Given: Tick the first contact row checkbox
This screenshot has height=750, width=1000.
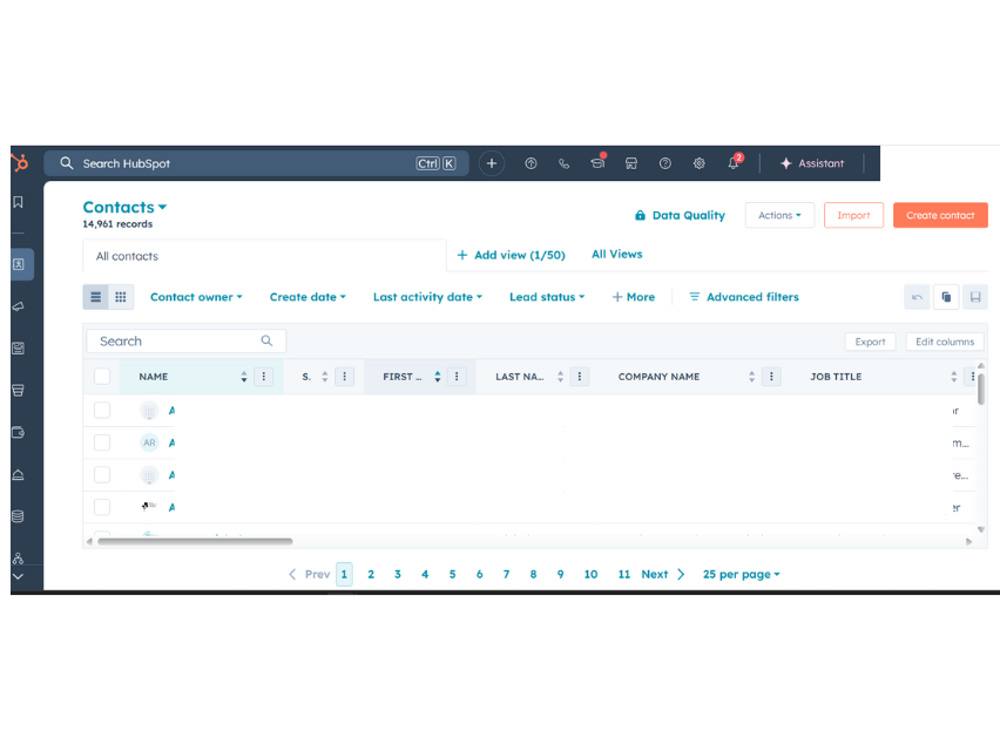Looking at the screenshot, I should click(x=102, y=410).
